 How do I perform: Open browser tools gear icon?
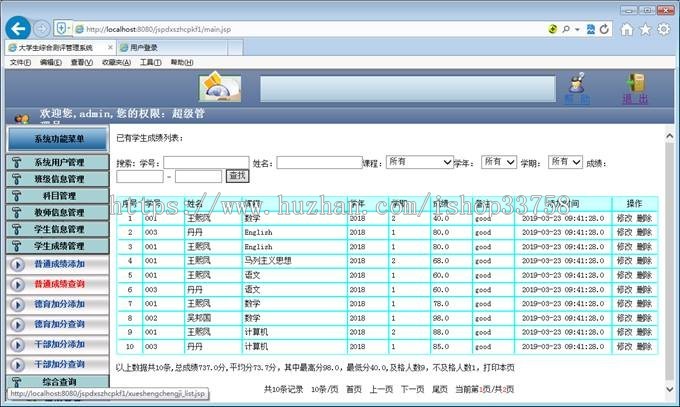coord(664,29)
